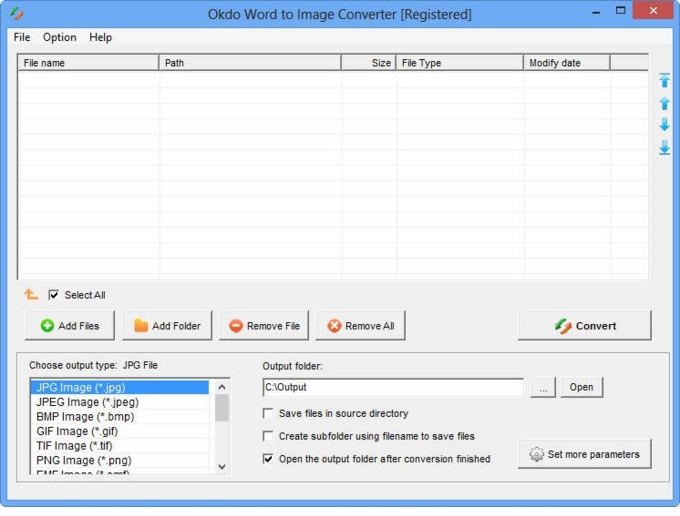Sort by Size column header

tap(369, 63)
